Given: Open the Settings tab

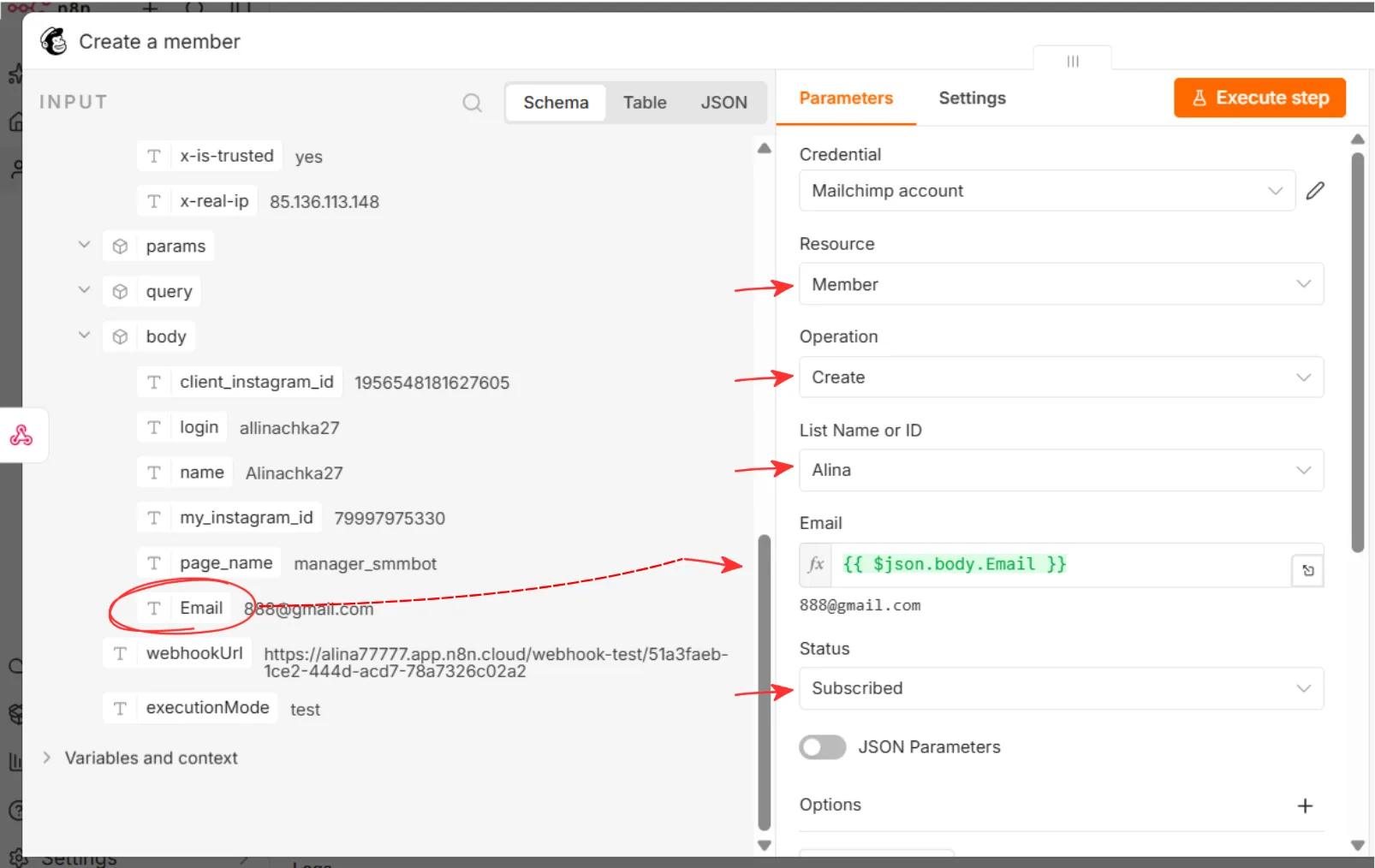Looking at the screenshot, I should [972, 98].
